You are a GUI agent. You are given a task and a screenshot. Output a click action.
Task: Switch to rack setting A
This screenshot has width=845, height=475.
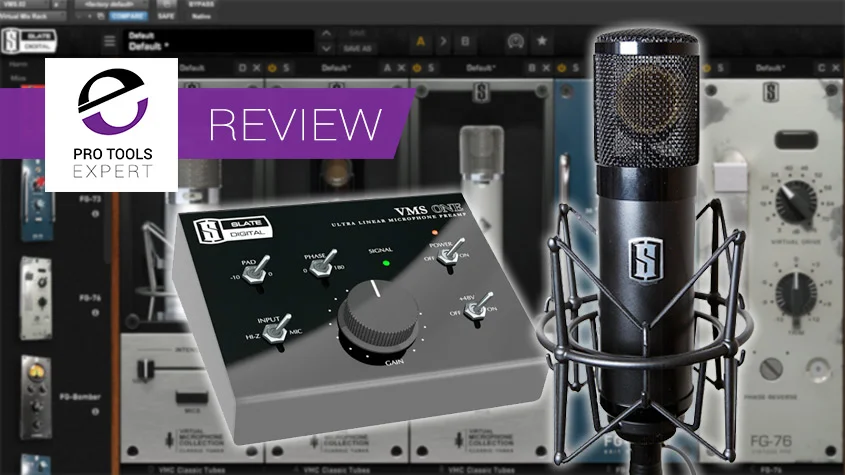(x=421, y=42)
